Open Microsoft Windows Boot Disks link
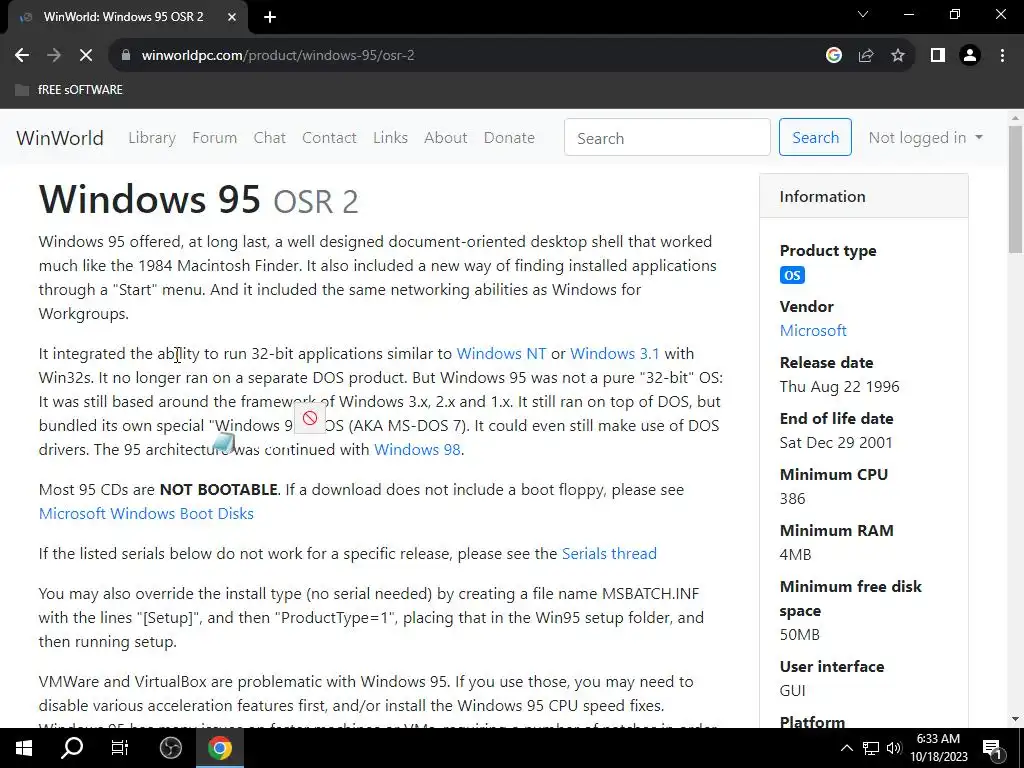The image size is (1024, 768). point(146,513)
